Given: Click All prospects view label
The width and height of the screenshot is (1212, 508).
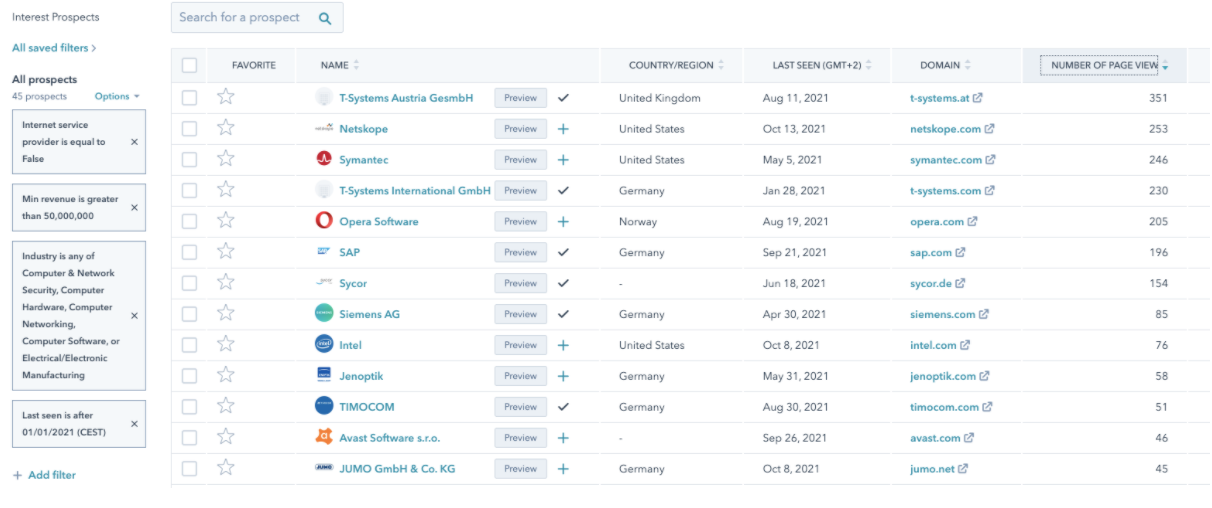Looking at the screenshot, I should [44, 79].
